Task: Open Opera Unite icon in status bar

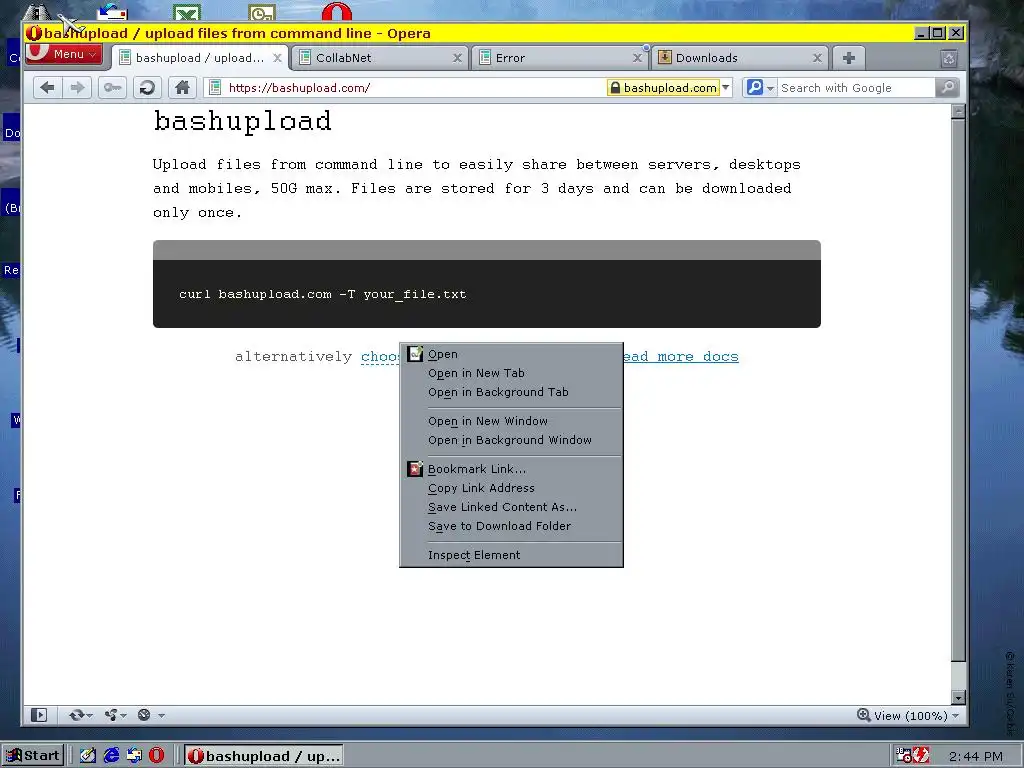Action: click(111, 715)
